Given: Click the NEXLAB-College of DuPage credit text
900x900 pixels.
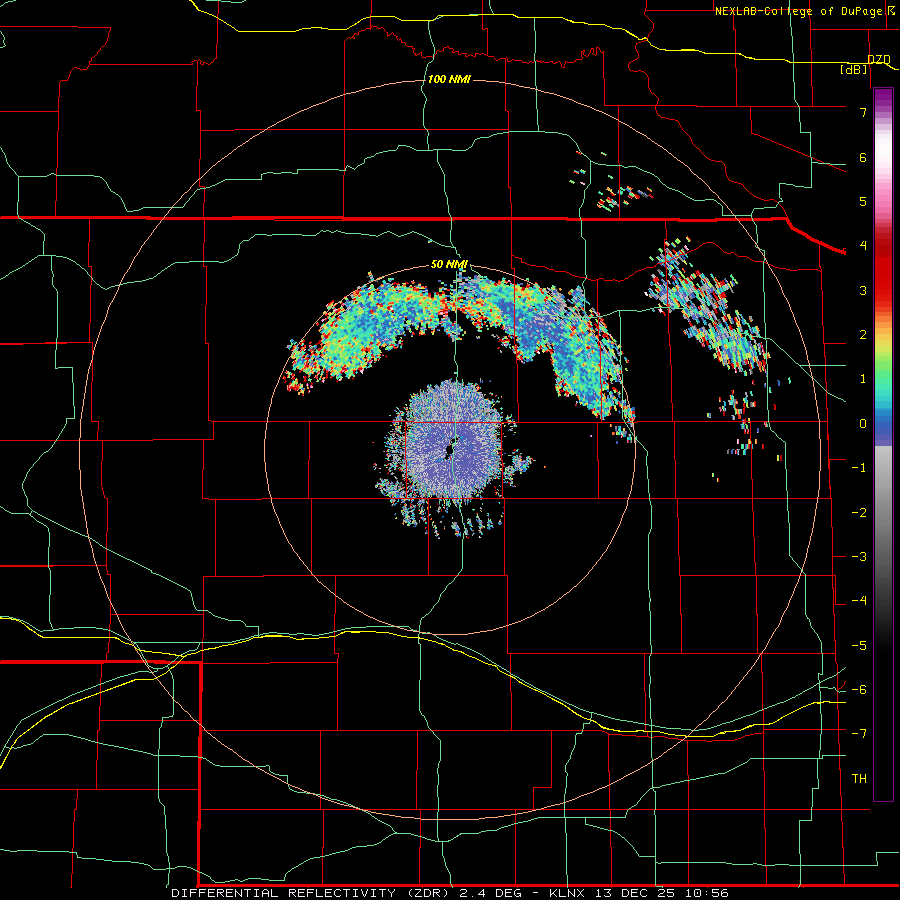Looking at the screenshot, I should click(x=798, y=11).
